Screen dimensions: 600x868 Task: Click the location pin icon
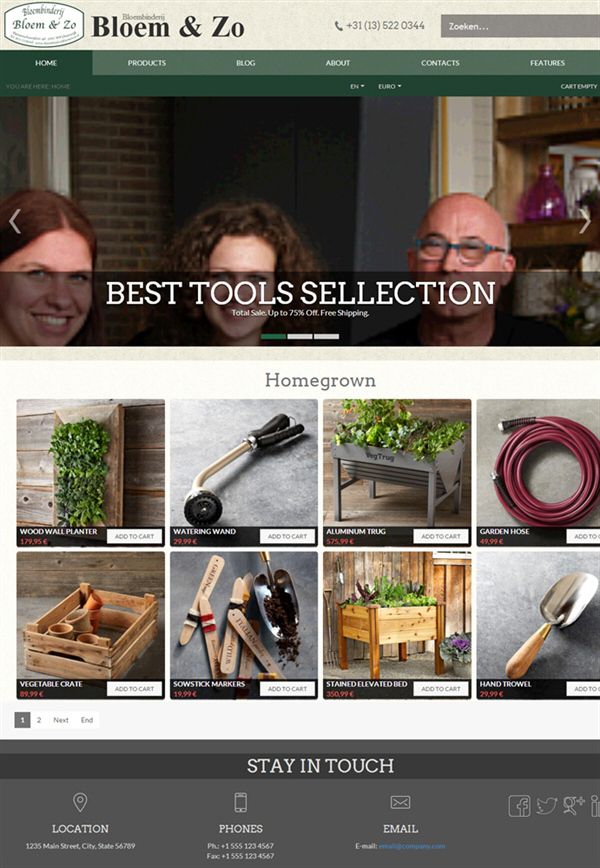[x=80, y=802]
